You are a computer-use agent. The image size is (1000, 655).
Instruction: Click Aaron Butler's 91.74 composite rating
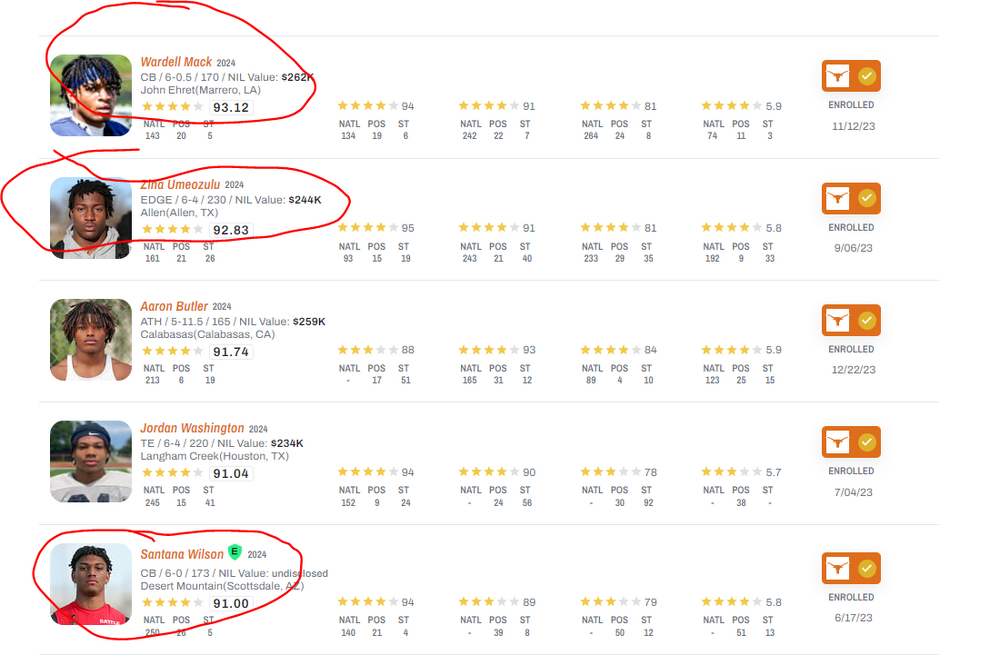click(231, 352)
